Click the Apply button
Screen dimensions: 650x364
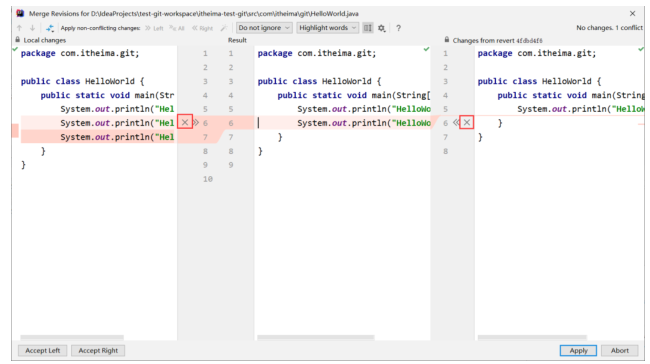coord(578,351)
